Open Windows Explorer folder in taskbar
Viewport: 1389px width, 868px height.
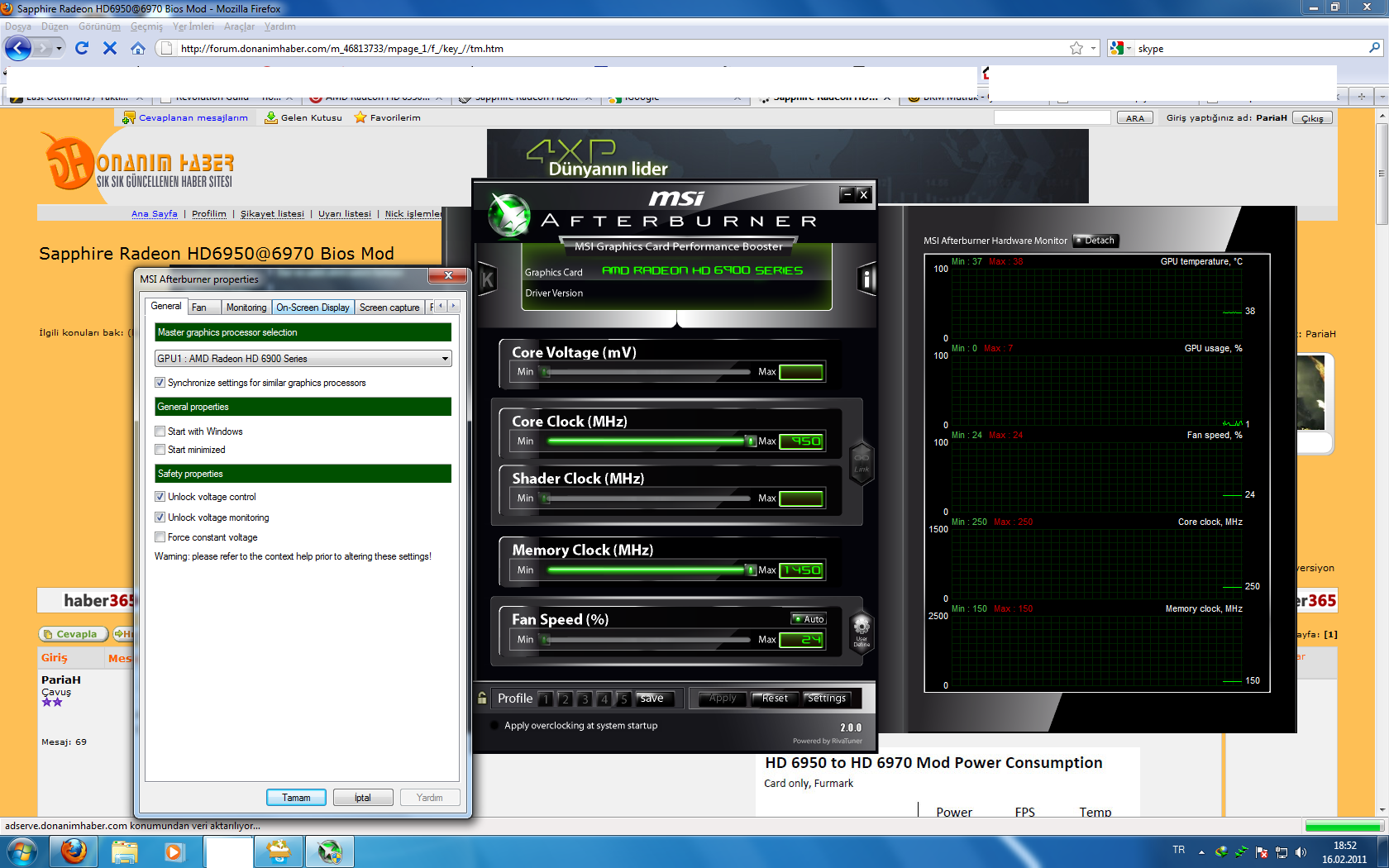[124, 851]
